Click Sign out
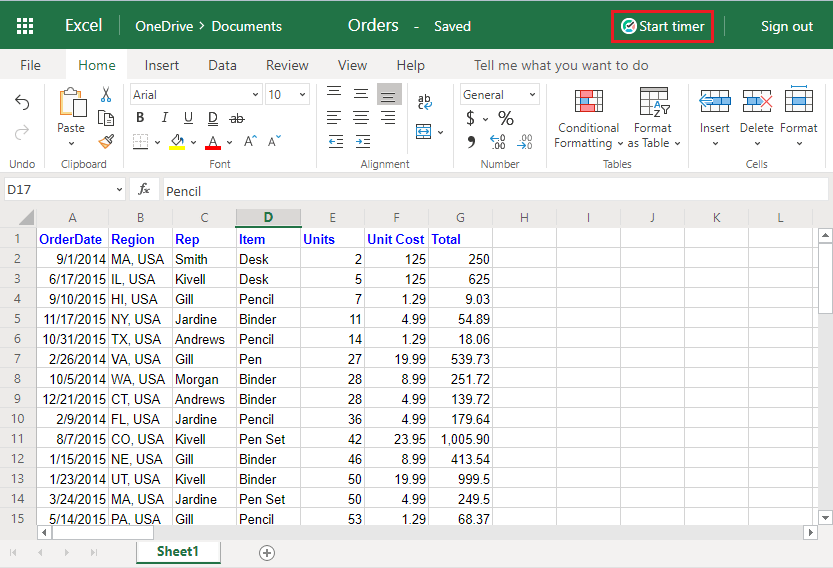Image resolution: width=833 pixels, height=568 pixels. coord(787,27)
